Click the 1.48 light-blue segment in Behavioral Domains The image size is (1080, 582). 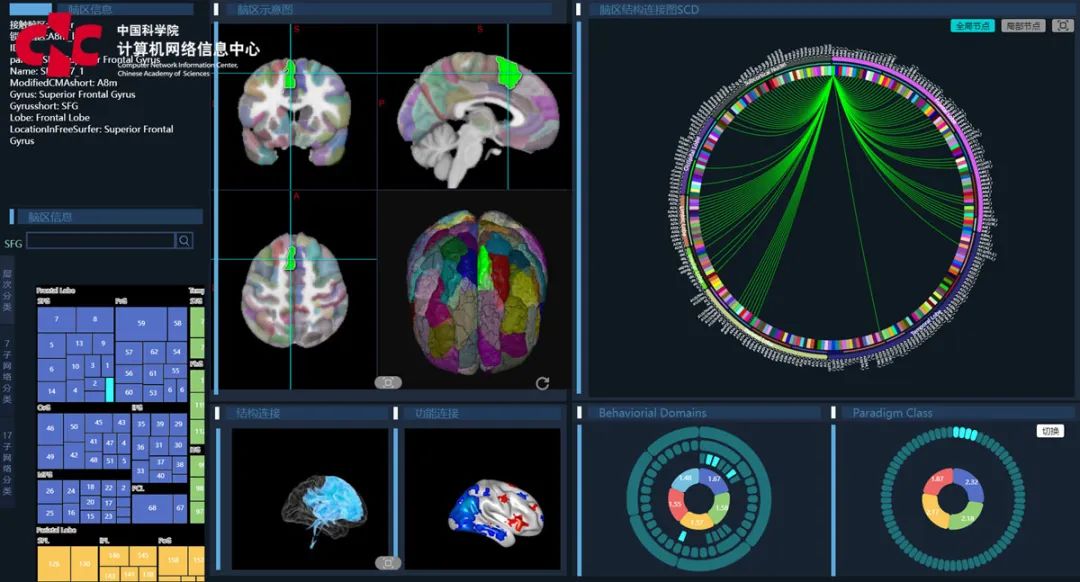tap(685, 479)
